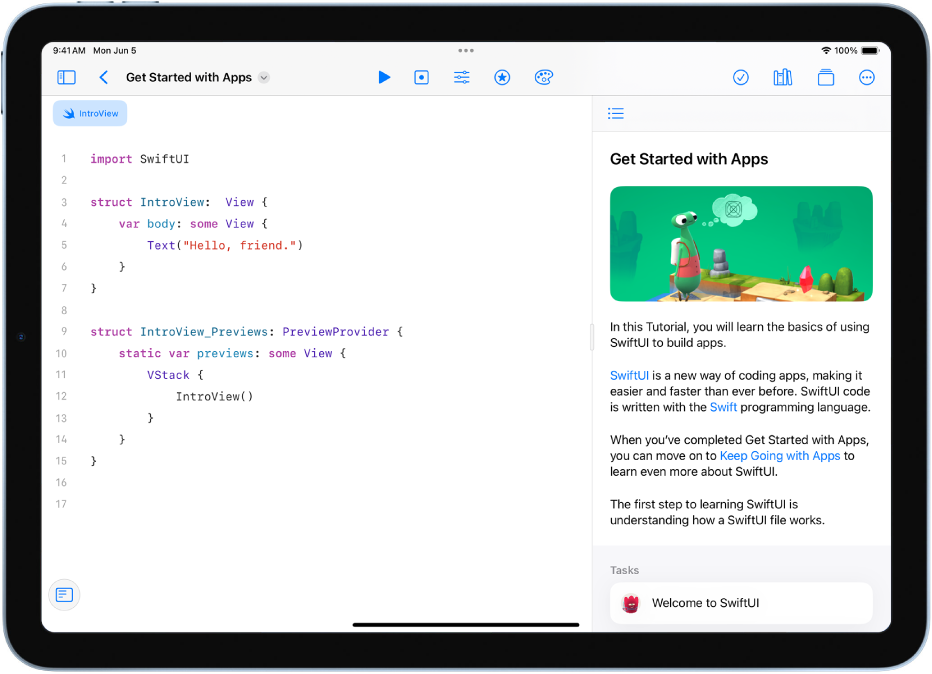This screenshot has height=674, width=932.
Task: Toggle the sidebar panel icon
Action: point(66,77)
